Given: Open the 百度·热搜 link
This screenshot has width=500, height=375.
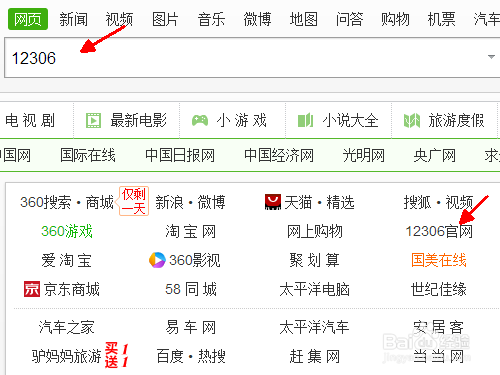Looking at the screenshot, I should (x=191, y=356).
